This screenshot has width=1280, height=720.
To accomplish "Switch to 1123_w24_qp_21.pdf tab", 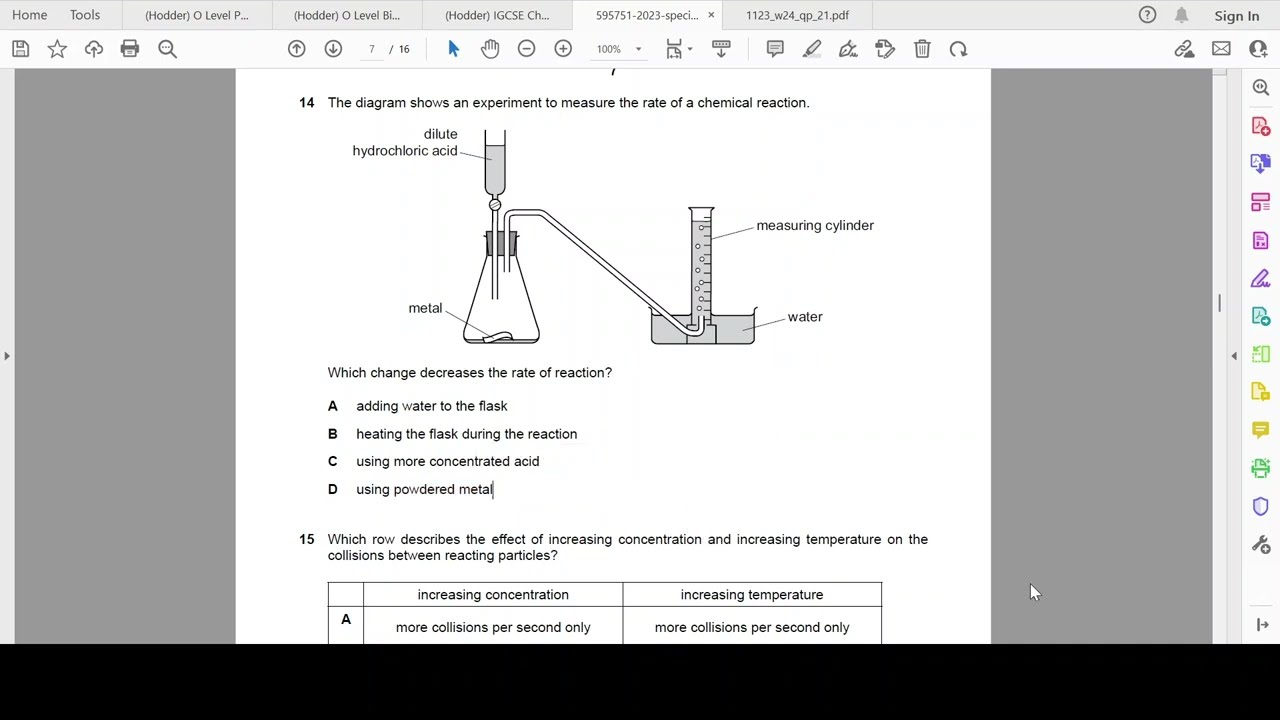I will pos(797,15).
